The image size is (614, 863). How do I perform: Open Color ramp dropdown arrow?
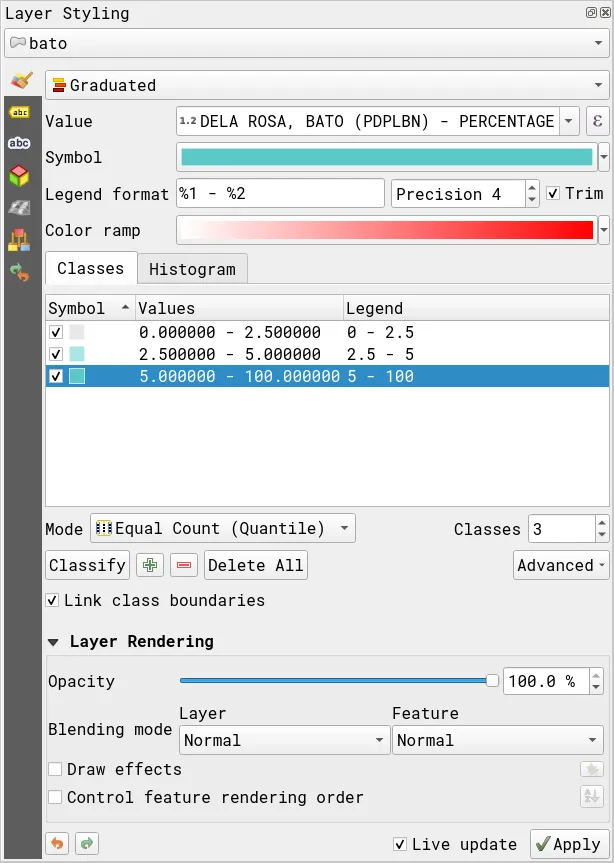604,230
